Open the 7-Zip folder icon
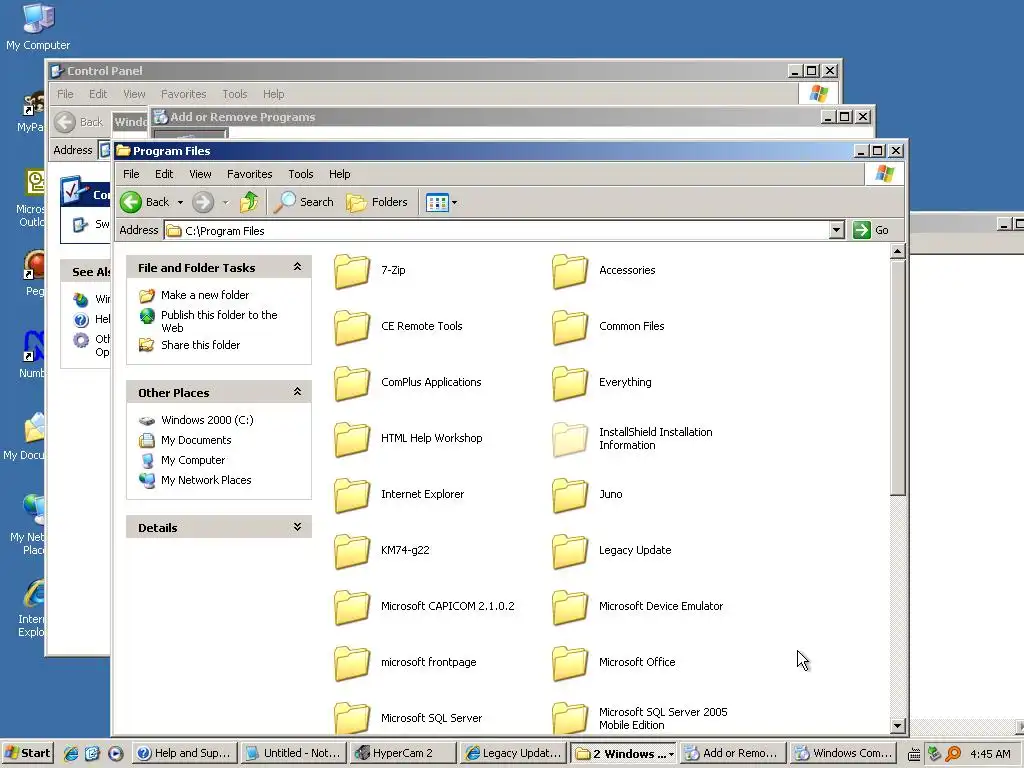This screenshot has height=768, width=1024. pyautogui.click(x=352, y=271)
